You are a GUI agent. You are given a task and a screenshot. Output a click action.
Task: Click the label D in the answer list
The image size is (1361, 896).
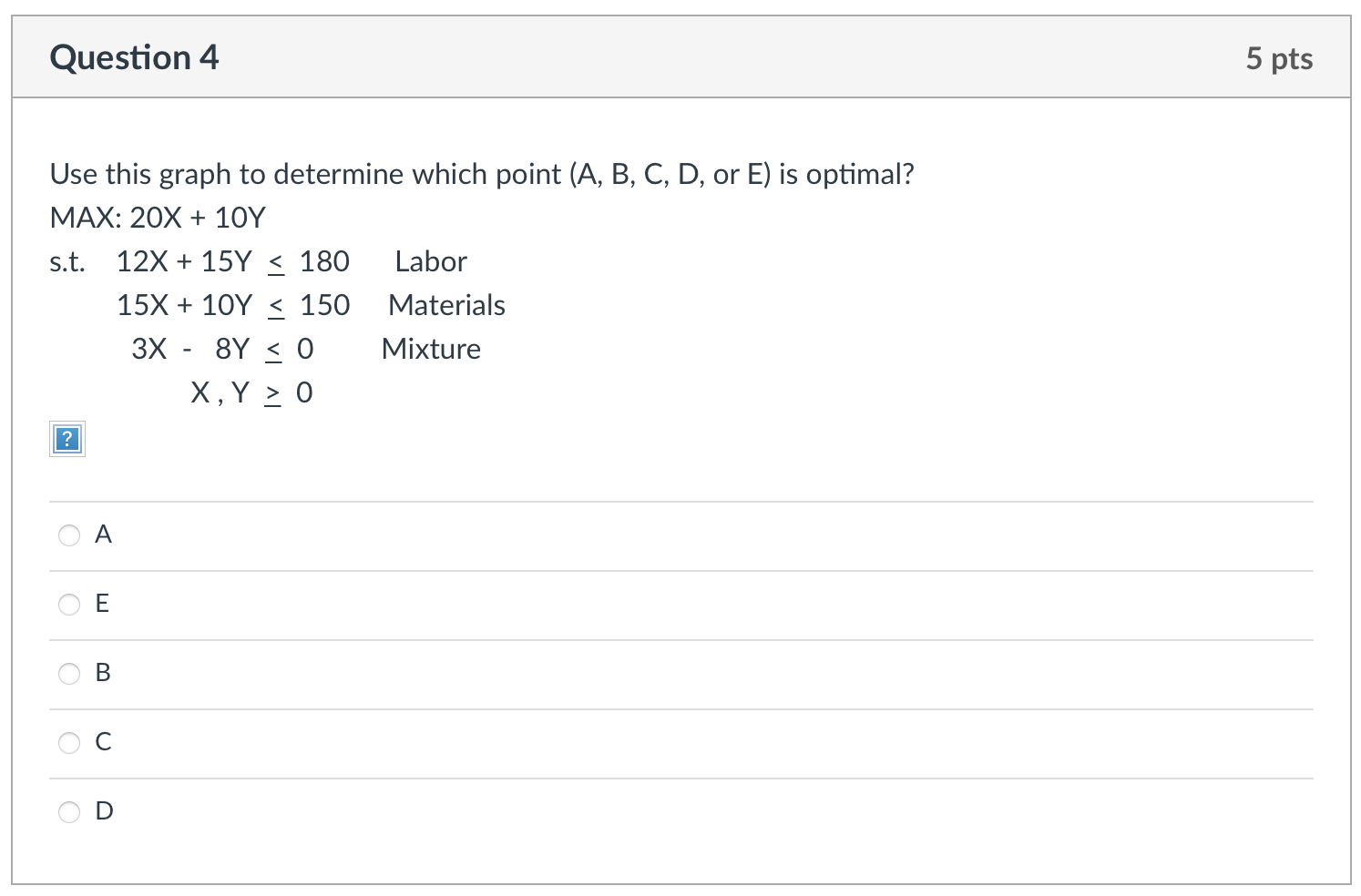pyautogui.click(x=103, y=811)
